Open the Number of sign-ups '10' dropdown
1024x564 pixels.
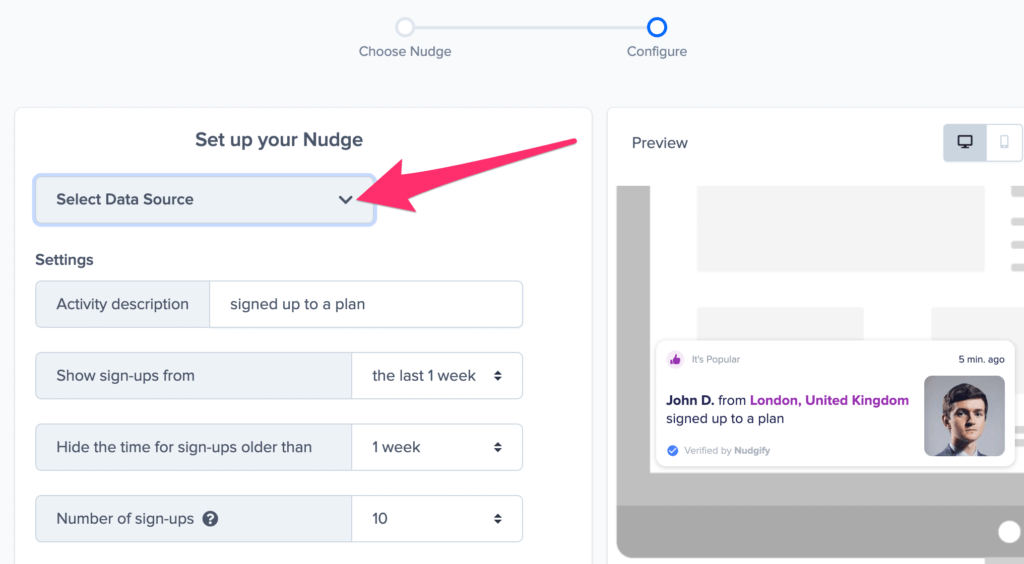437,519
